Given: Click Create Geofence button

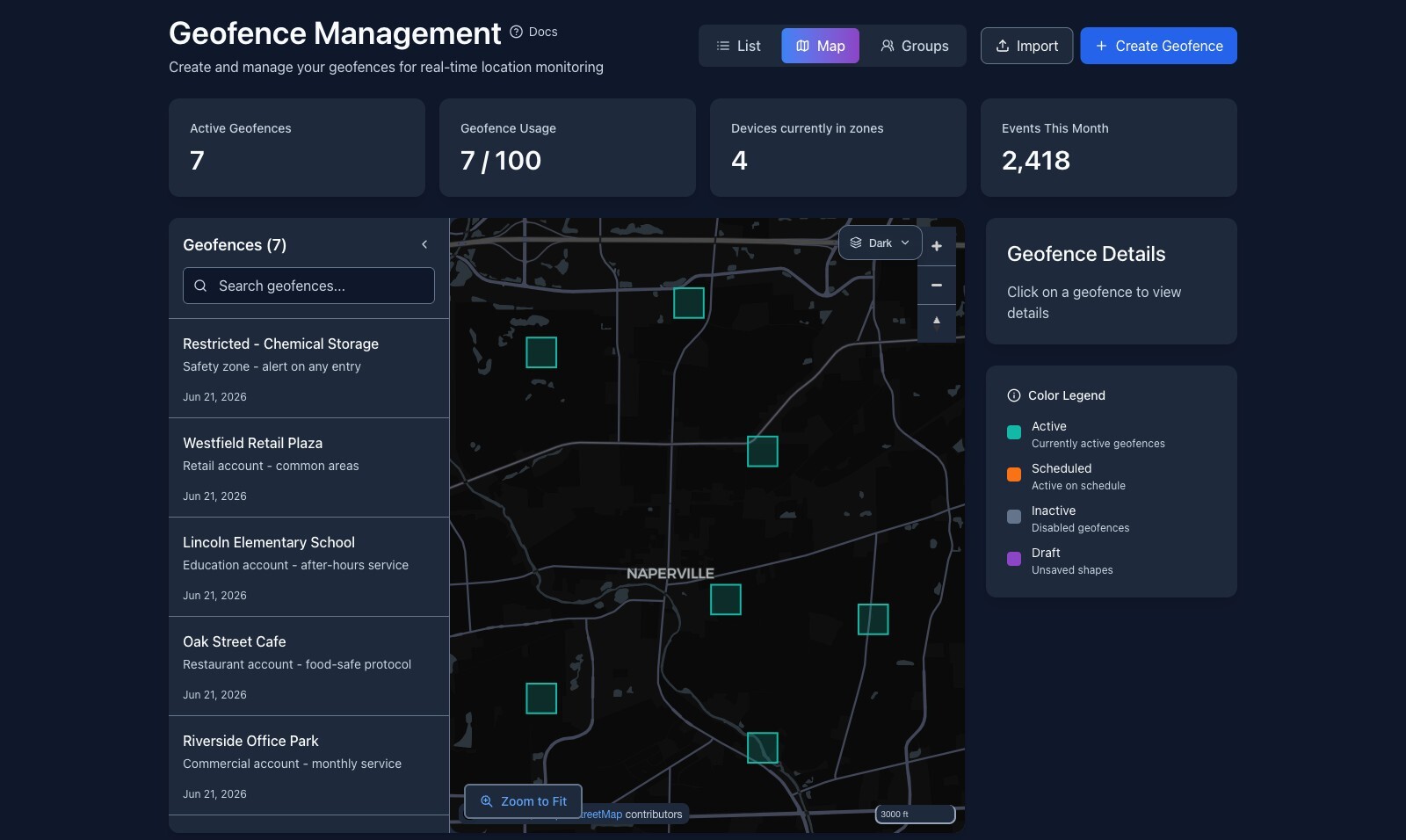Looking at the screenshot, I should (x=1158, y=46).
